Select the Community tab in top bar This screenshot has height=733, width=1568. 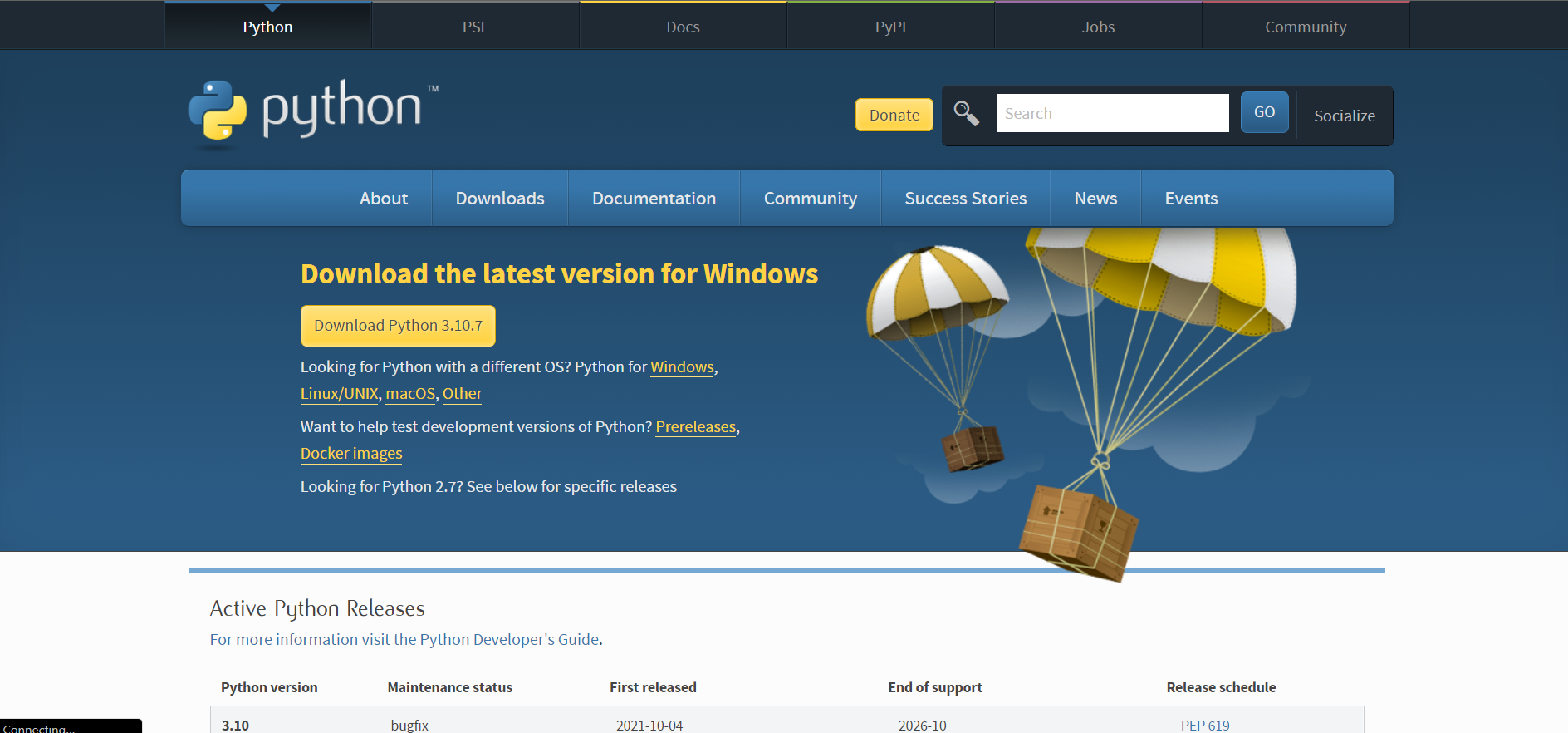(1306, 27)
